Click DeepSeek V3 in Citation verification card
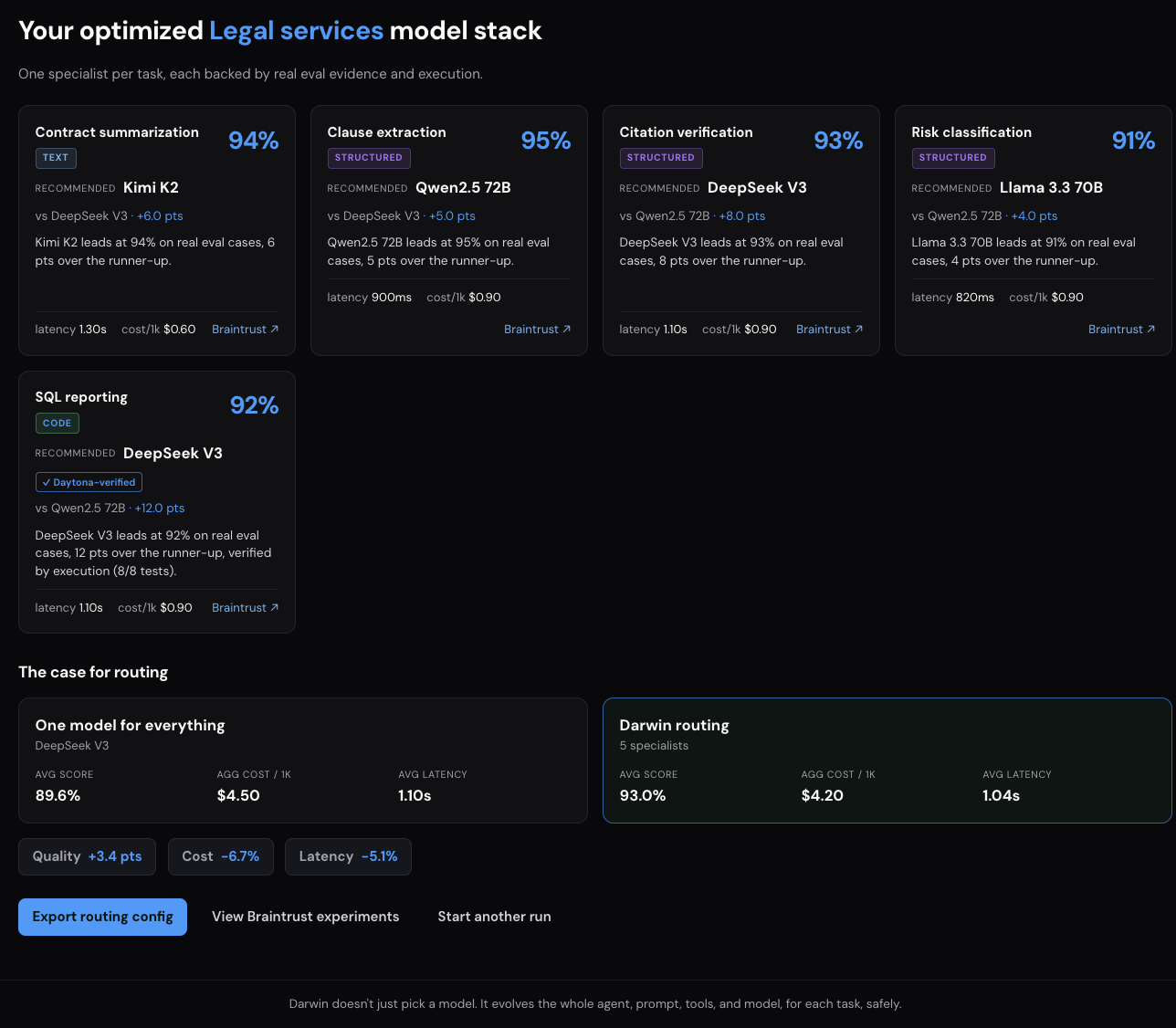This screenshot has width=1176, height=1028. (757, 188)
